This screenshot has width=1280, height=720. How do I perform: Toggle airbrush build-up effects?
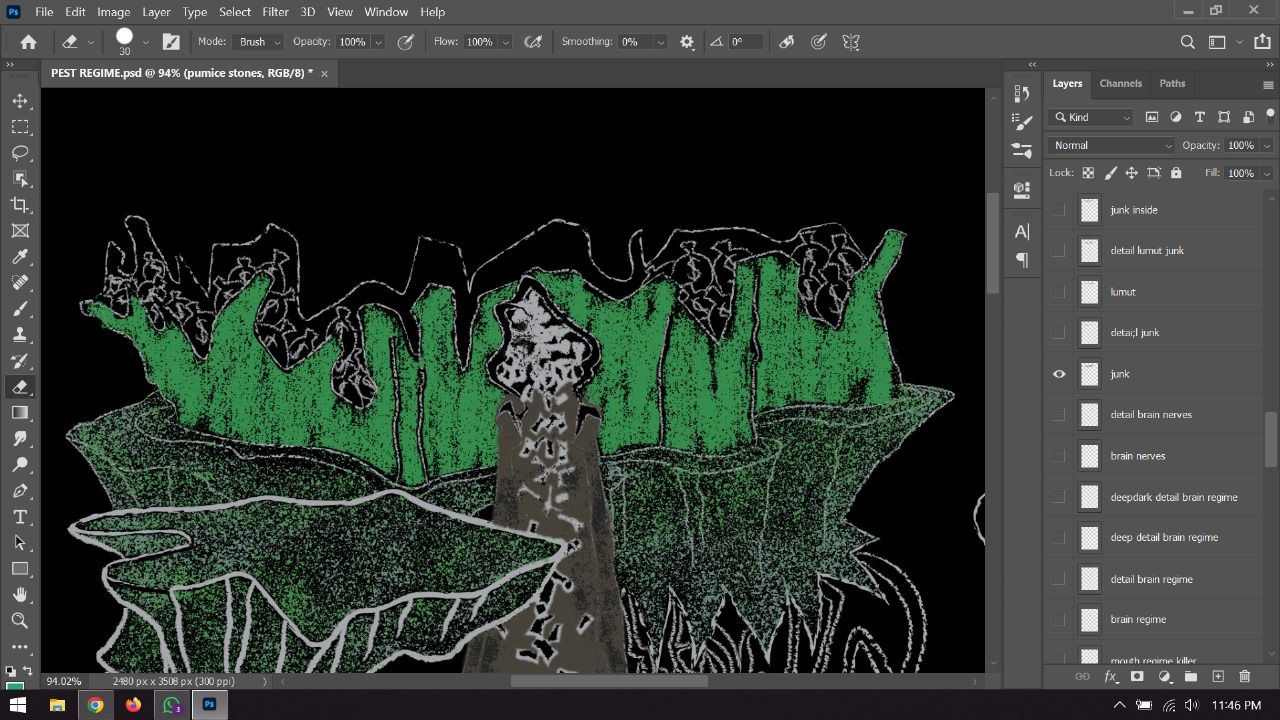533,42
